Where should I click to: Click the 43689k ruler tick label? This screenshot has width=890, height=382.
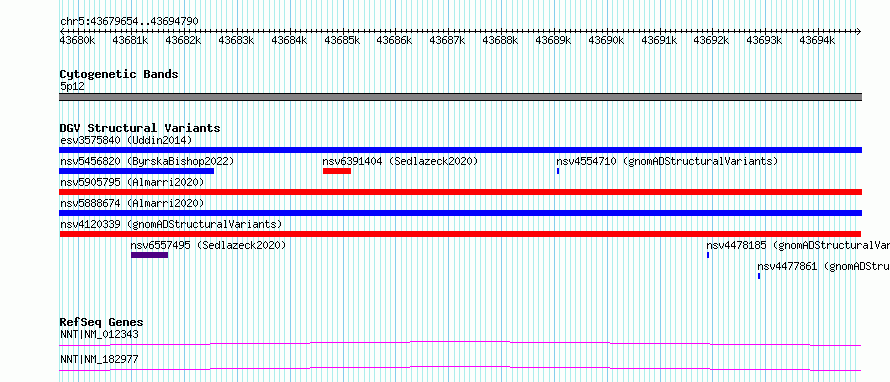point(553,40)
